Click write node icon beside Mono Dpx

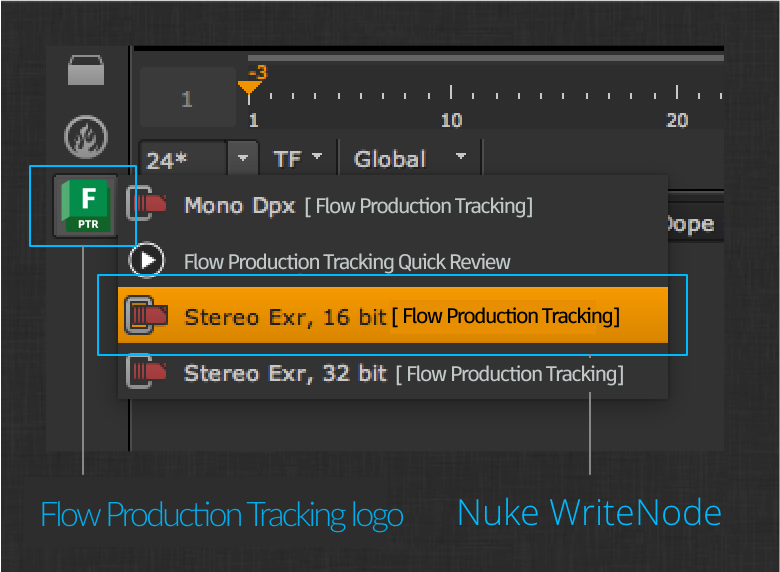click(146, 203)
